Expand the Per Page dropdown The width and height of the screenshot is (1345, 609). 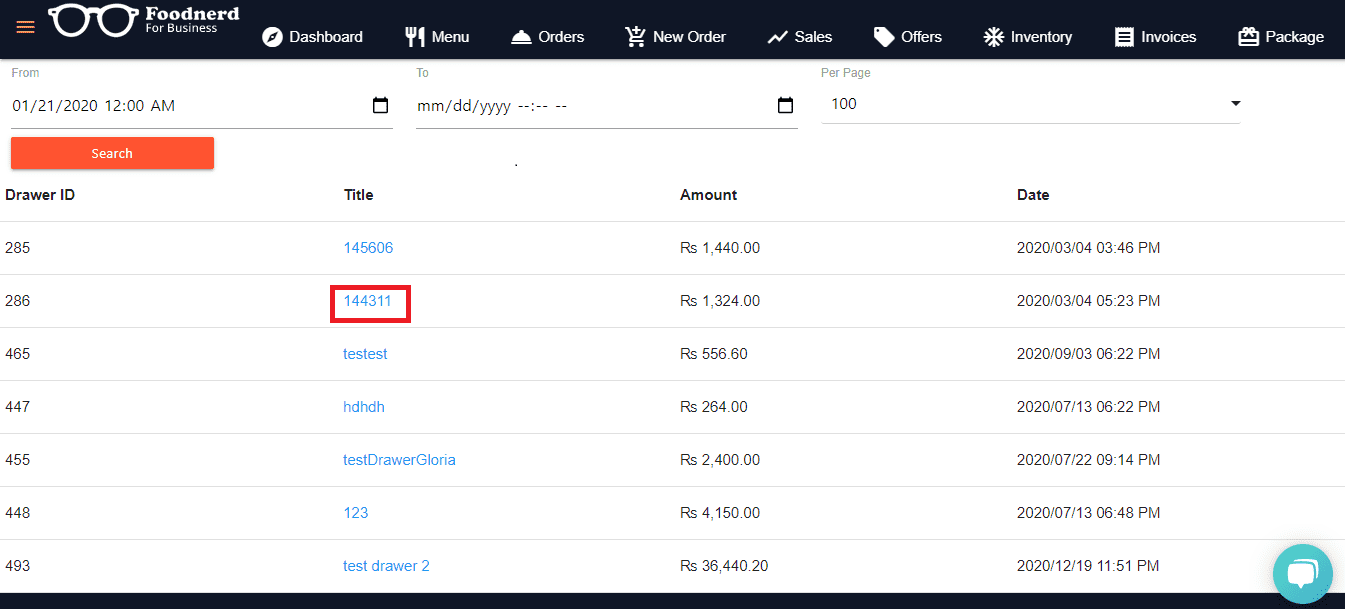1235,104
